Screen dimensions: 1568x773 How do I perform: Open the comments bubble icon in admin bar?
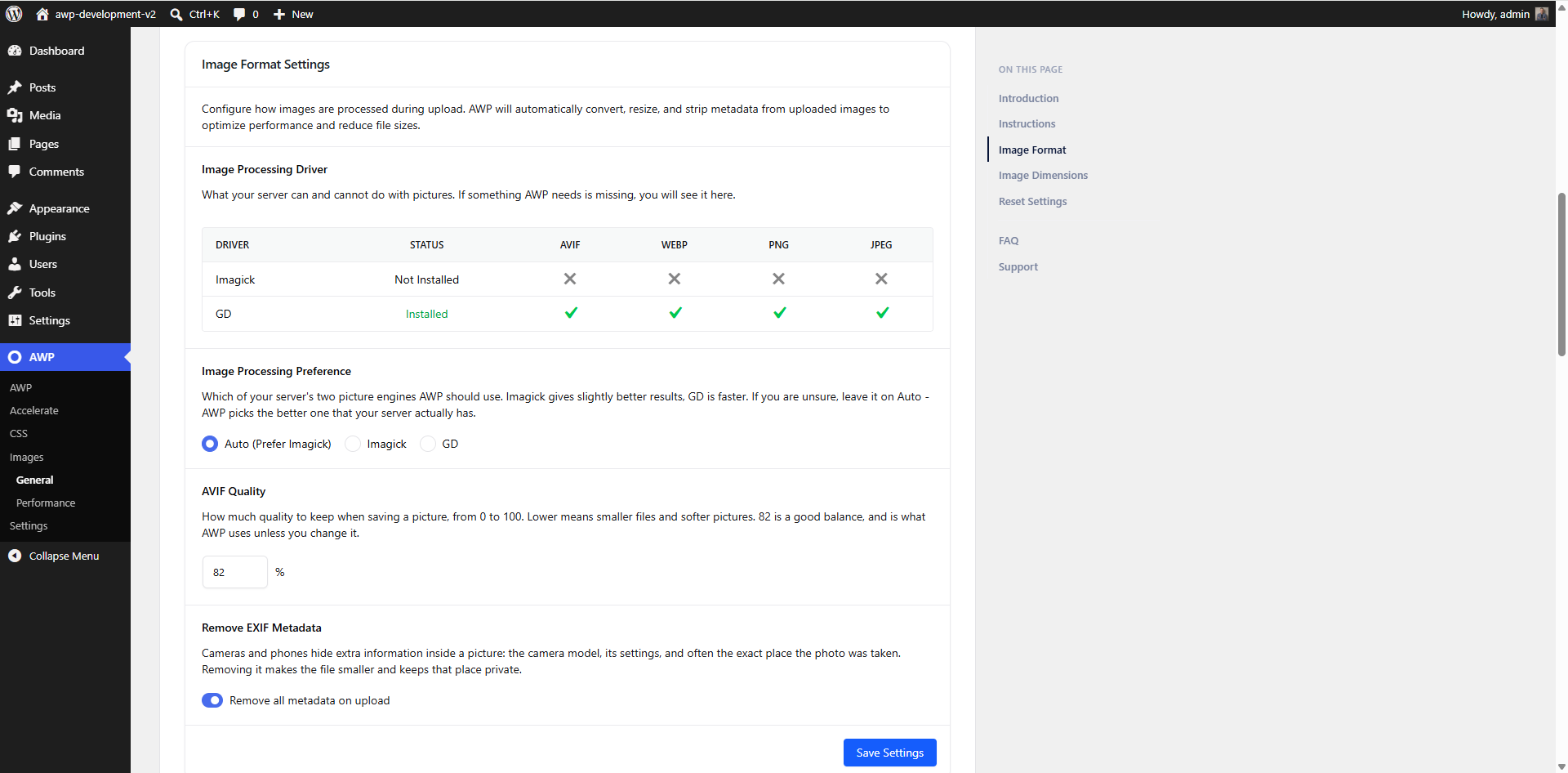(x=239, y=14)
